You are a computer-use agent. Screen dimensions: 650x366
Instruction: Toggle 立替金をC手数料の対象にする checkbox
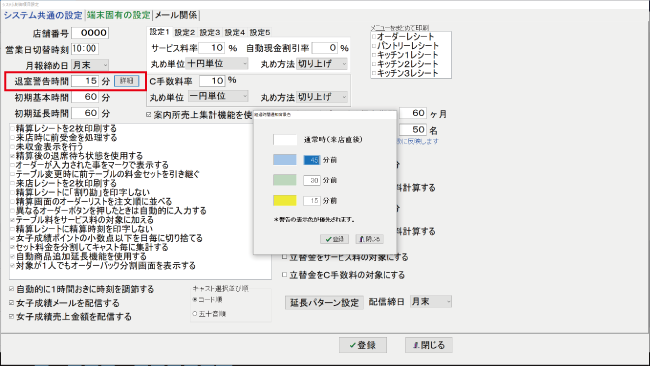284,274
